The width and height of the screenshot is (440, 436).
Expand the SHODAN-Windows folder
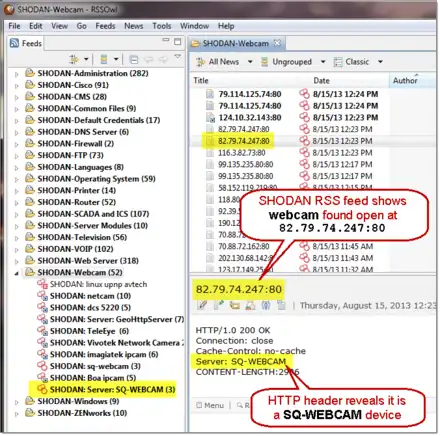click(x=16, y=402)
